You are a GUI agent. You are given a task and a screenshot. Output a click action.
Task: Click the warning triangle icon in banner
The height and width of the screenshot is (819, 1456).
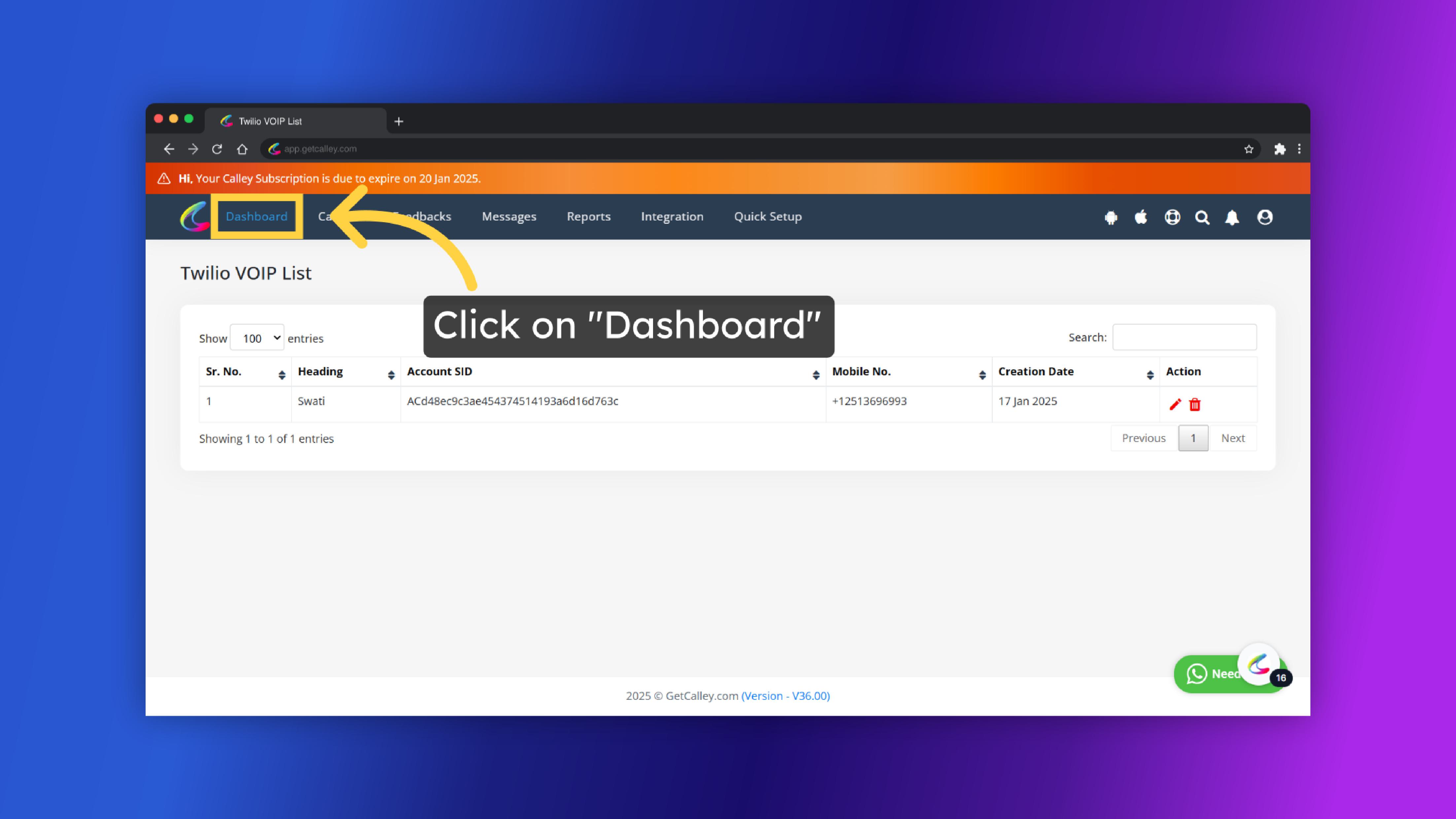pos(164,179)
